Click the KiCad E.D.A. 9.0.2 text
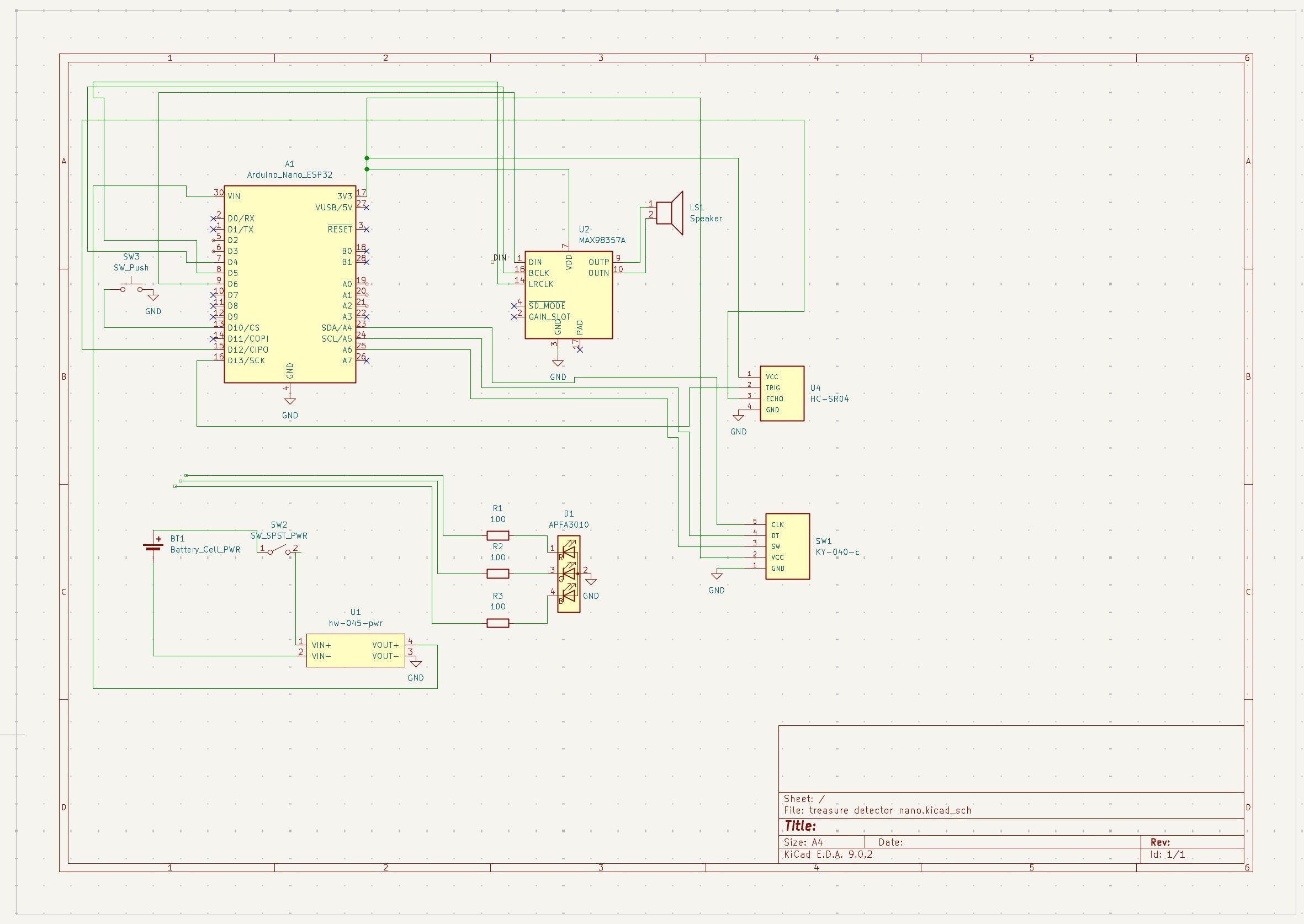 [x=828, y=854]
